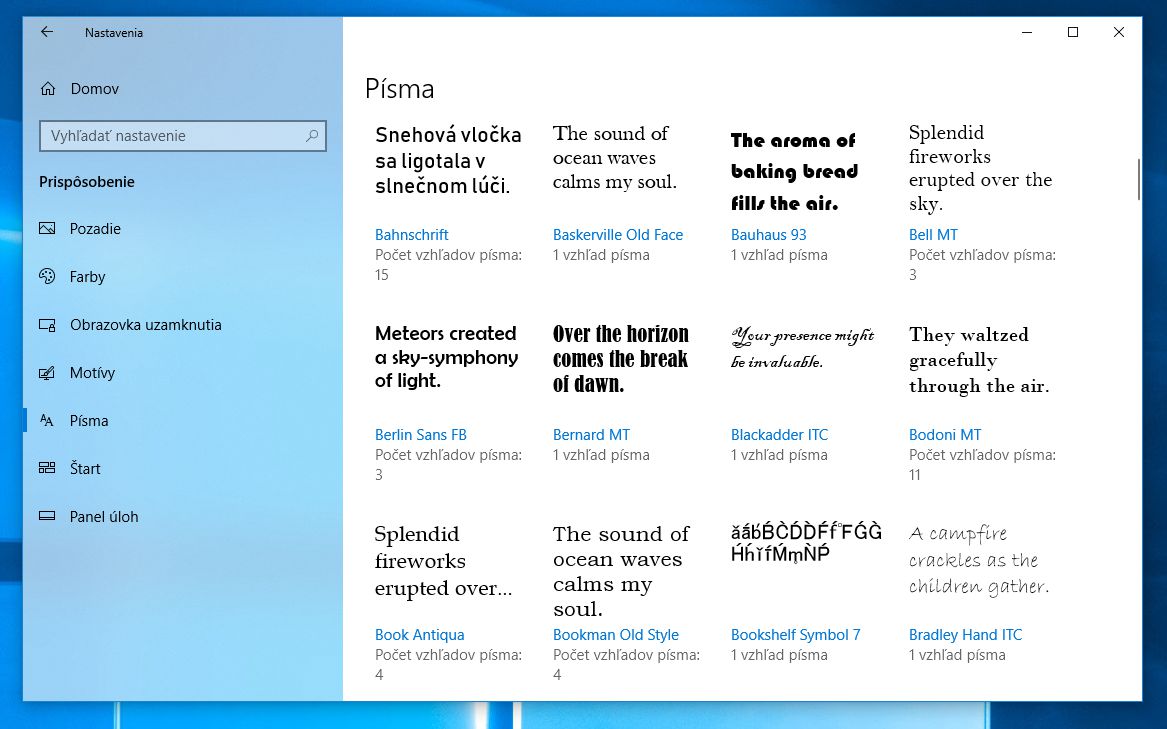
Task: Click the Pozadie picture icon
Action: [x=47, y=229]
